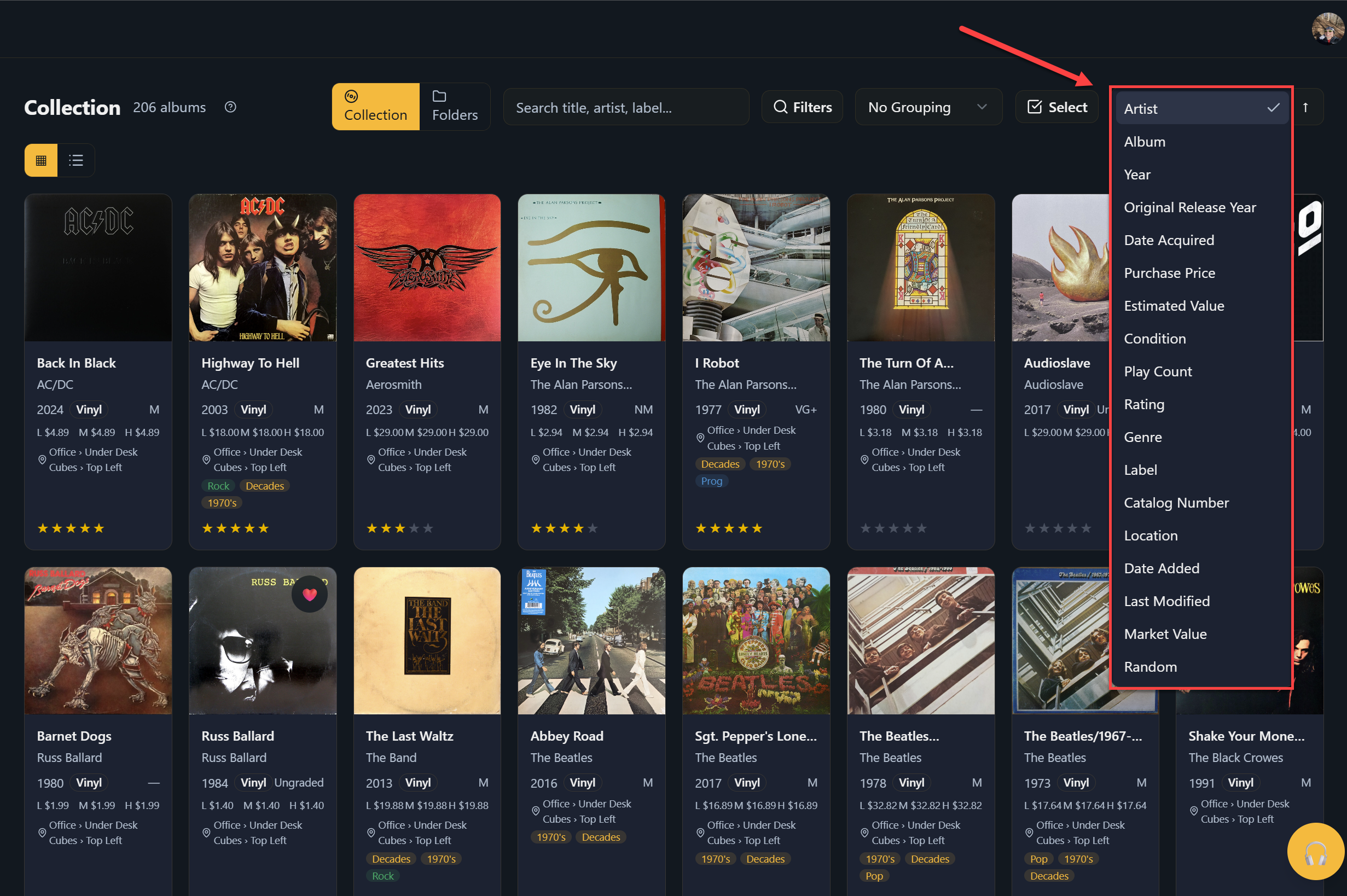This screenshot has width=1347, height=896.
Task: Open the headphones player button
Action: click(x=1316, y=852)
